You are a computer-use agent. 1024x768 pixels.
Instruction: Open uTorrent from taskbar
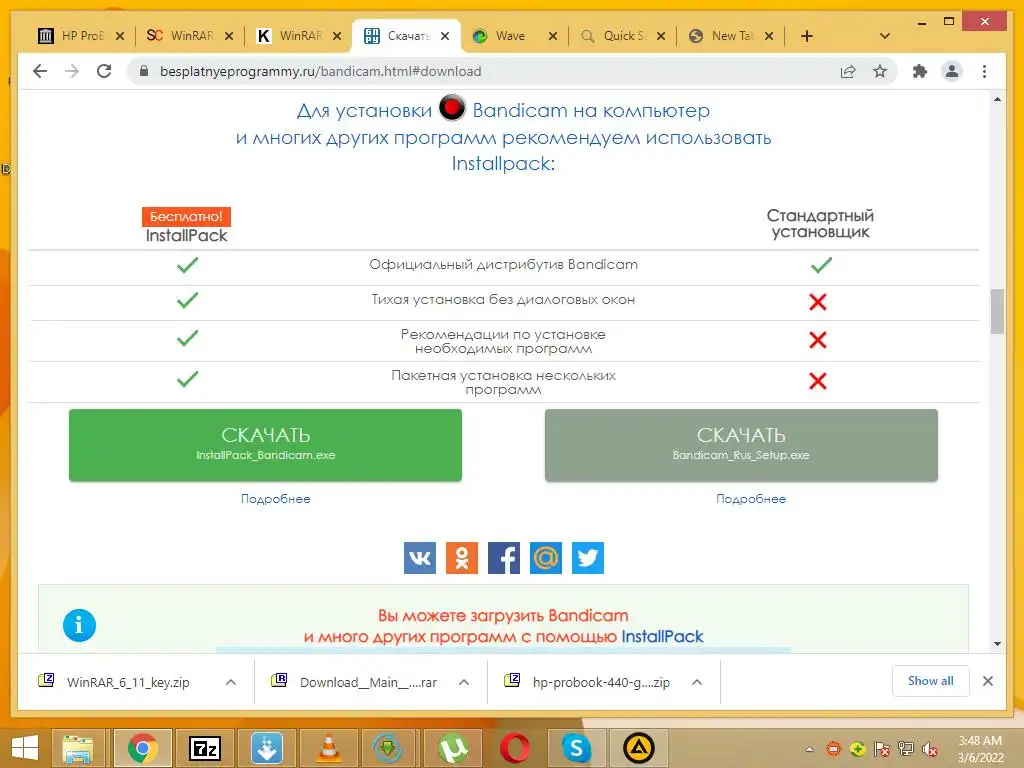tap(453, 748)
